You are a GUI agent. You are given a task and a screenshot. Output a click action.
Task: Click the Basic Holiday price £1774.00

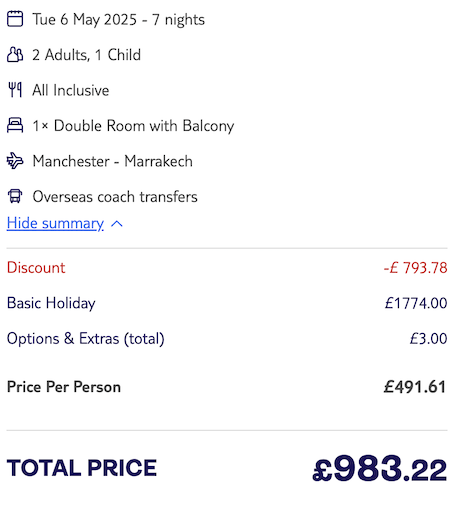[x=416, y=303]
